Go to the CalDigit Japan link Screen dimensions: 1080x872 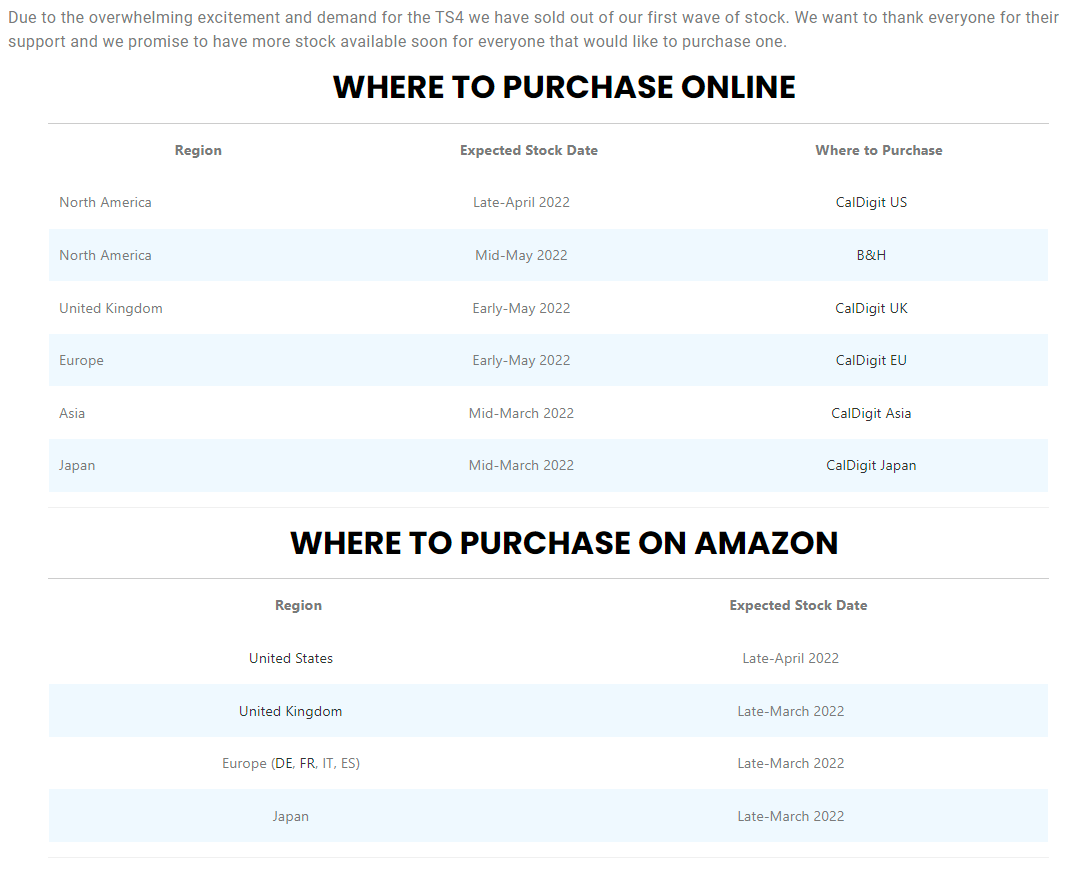click(871, 466)
